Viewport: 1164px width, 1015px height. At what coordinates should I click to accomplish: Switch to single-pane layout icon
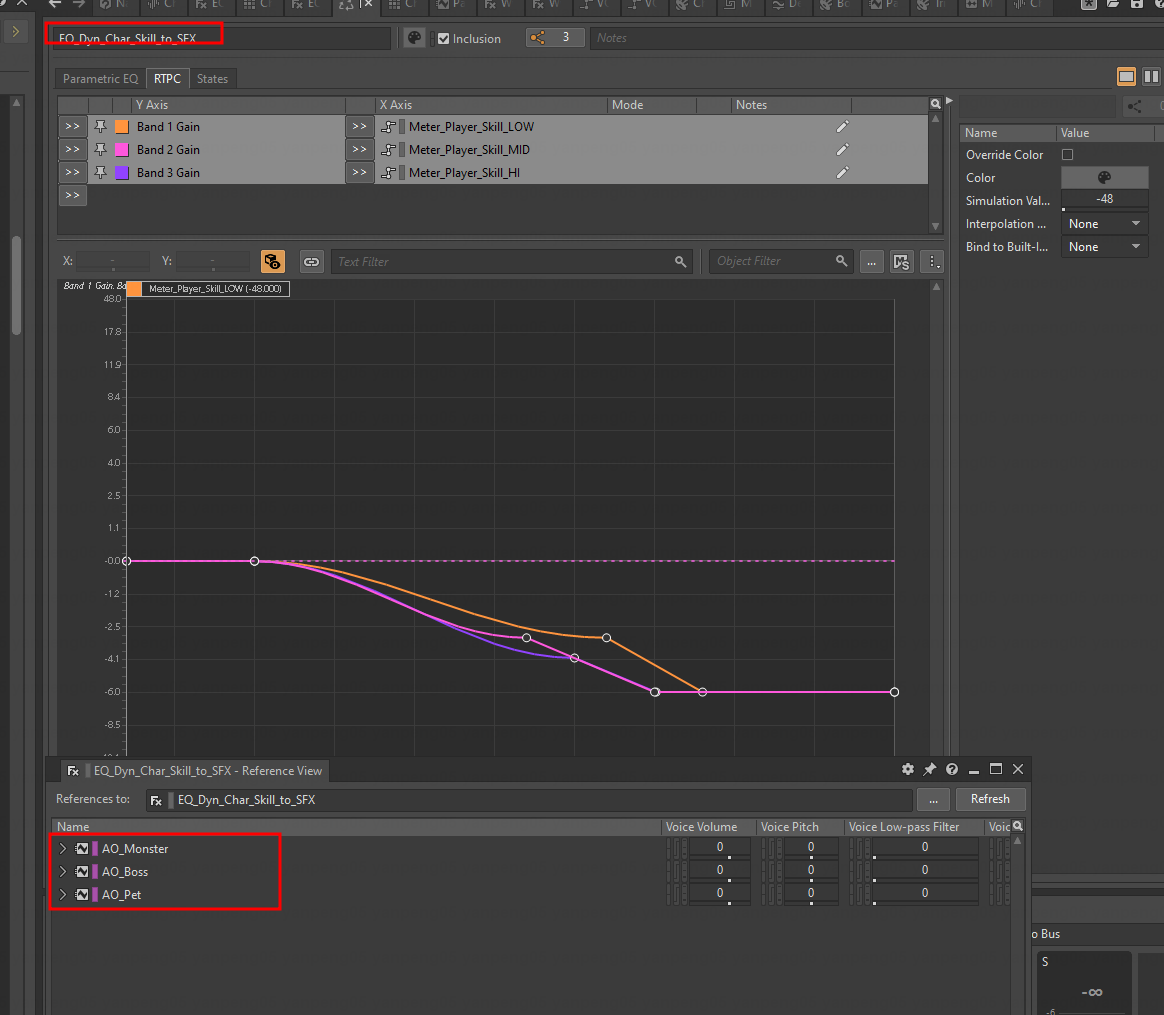[1126, 76]
